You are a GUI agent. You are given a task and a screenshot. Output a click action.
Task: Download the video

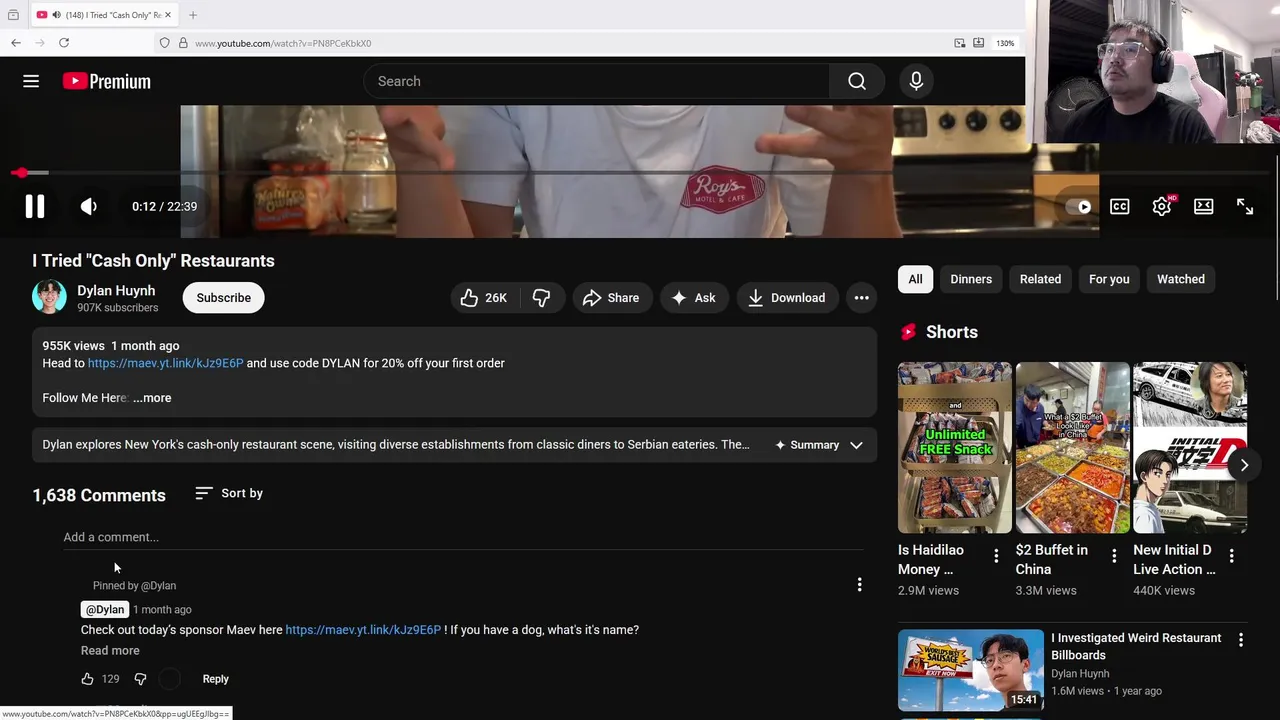coord(787,298)
